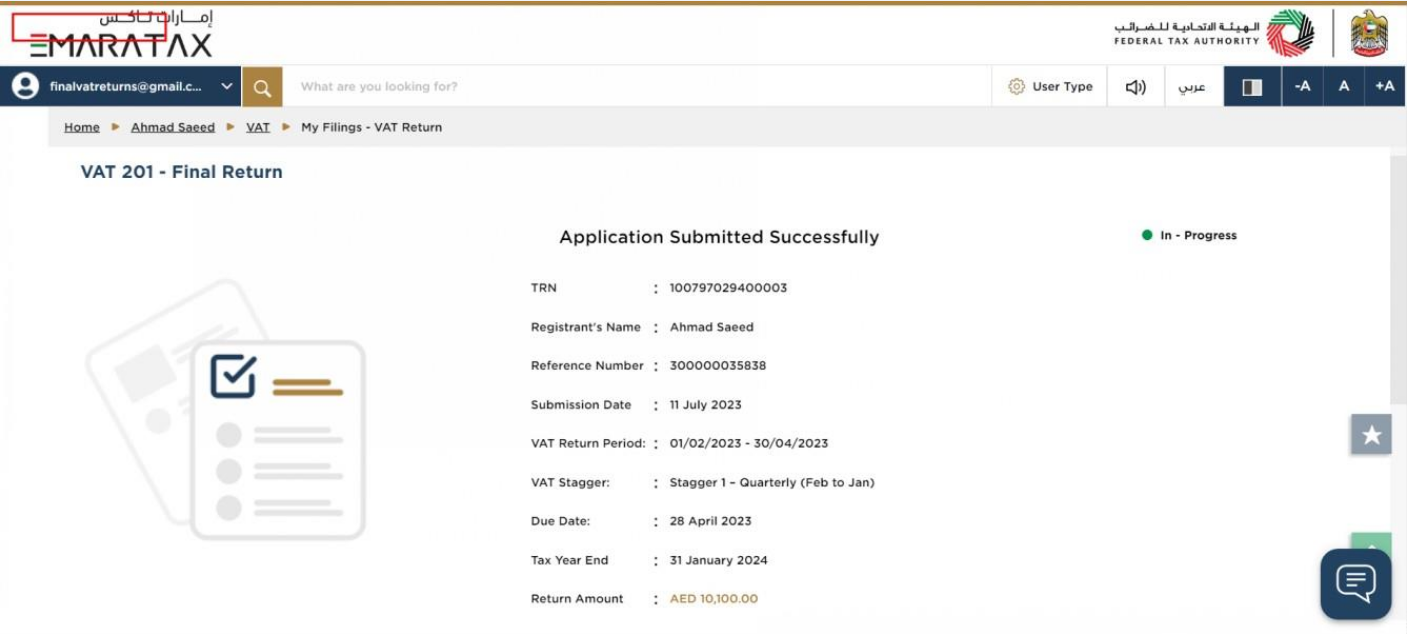1407x634 pixels.
Task: Decrease font size with -A
Action: point(1302,87)
